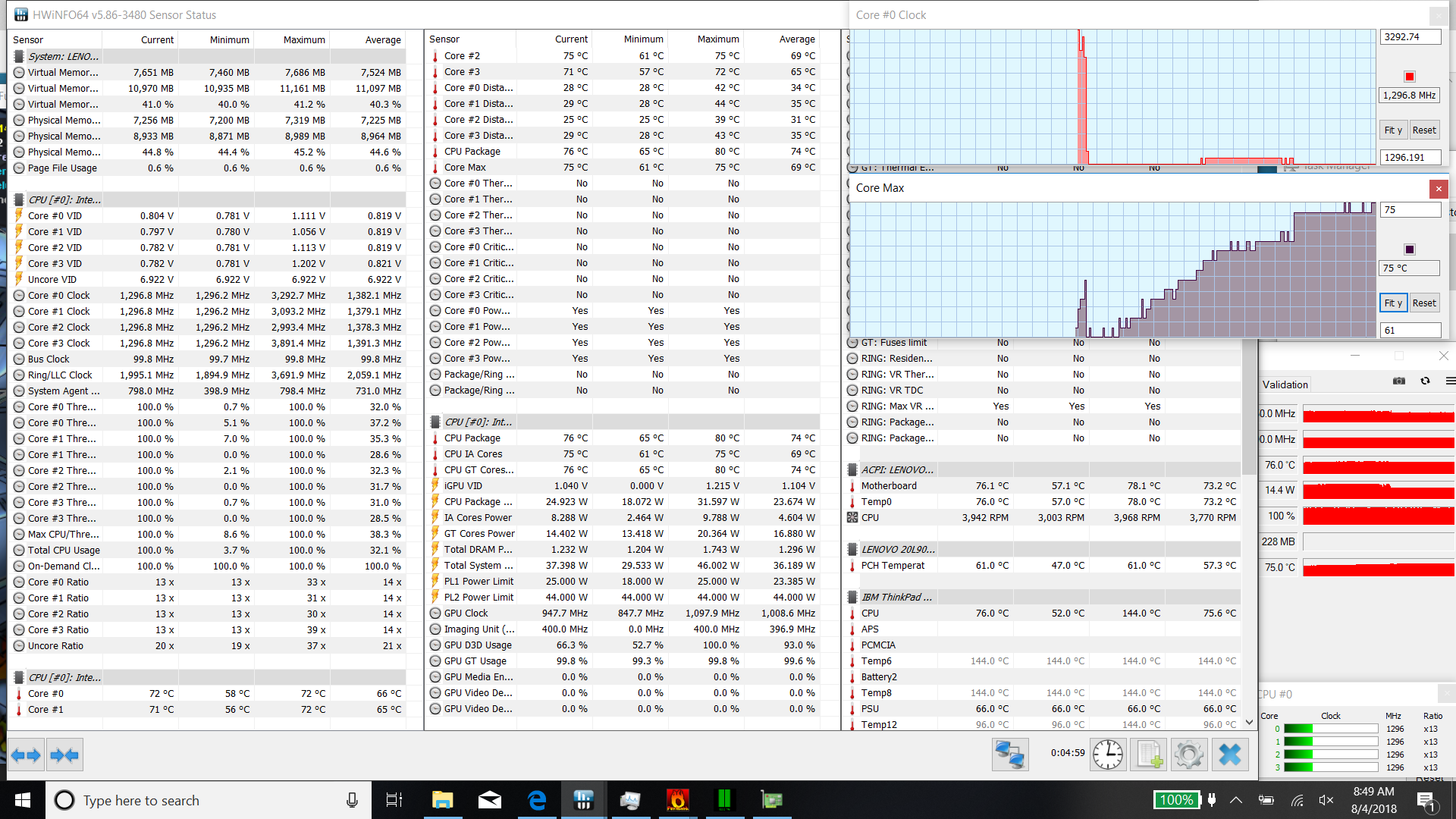This screenshot has height=819, width=1456.
Task: Click the GPU-Z refresh icon
Action: coord(1425,381)
